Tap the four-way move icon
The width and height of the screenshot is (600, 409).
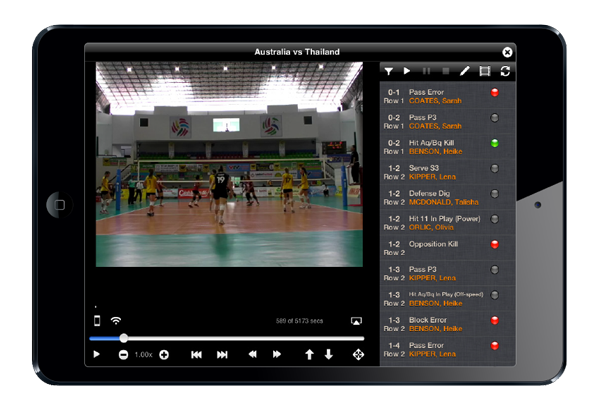[358, 354]
